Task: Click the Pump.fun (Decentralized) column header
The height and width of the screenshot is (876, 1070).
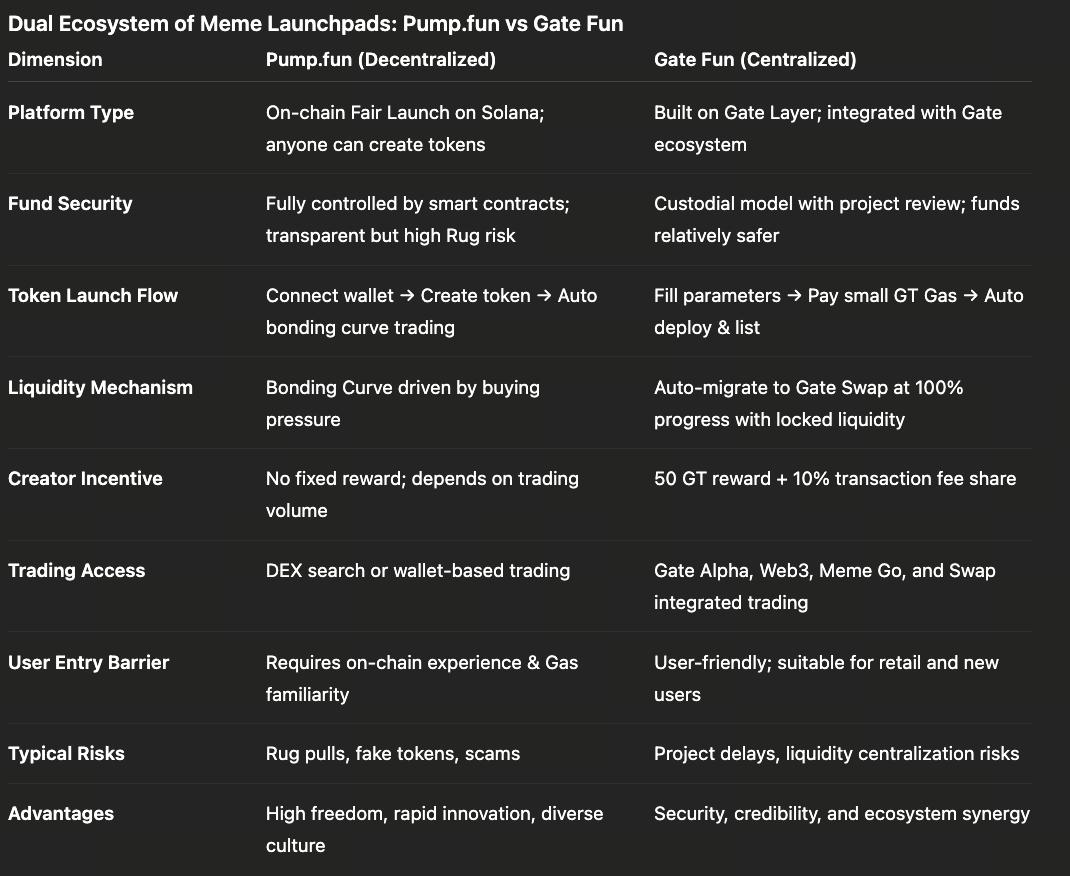Action: [x=380, y=60]
